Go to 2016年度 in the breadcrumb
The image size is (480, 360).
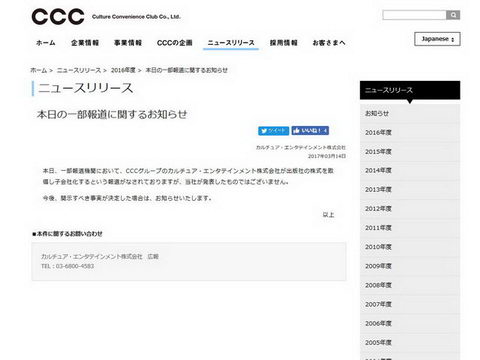pos(123,70)
